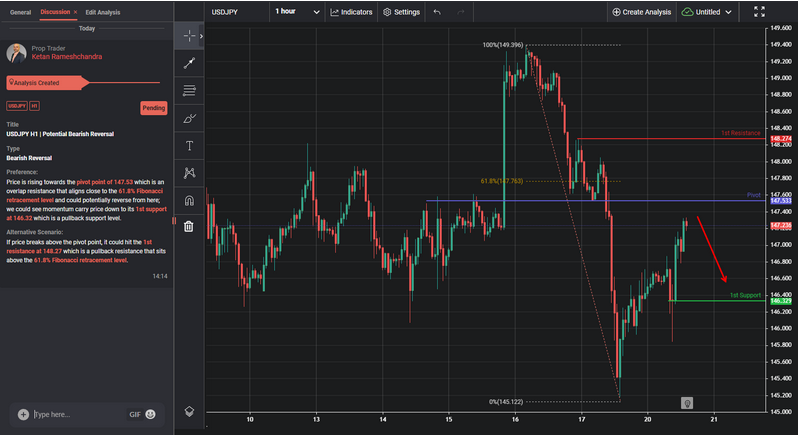Select the brush drawing tool

[189, 118]
